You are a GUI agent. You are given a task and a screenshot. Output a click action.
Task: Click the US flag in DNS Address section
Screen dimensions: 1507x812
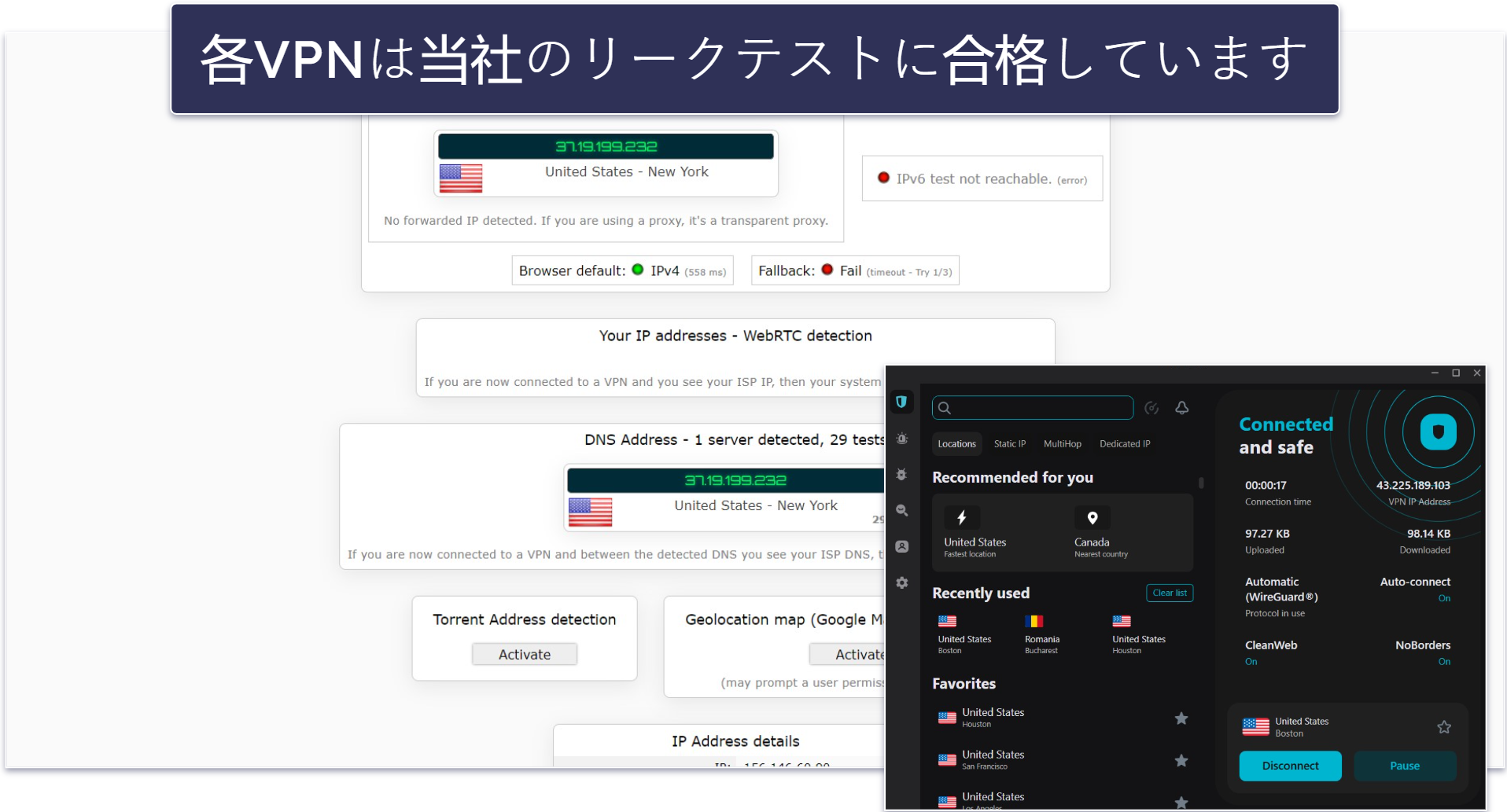[590, 513]
